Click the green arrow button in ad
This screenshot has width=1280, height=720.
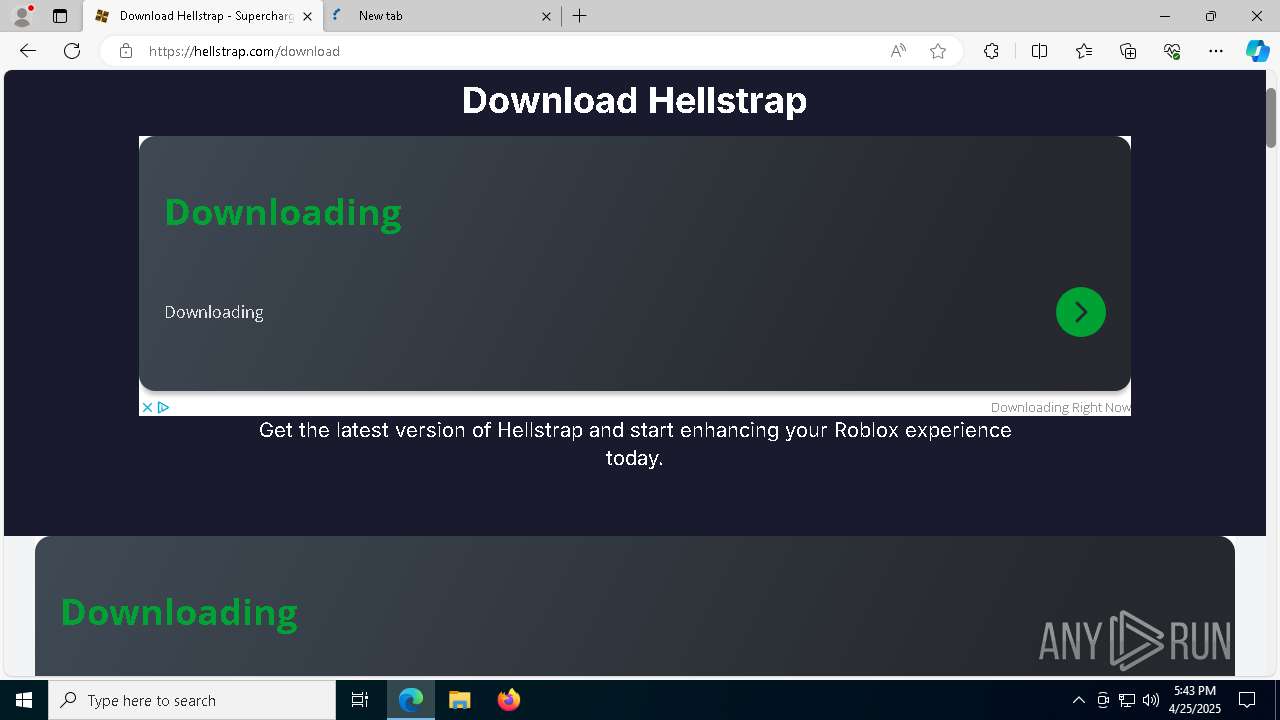[1081, 312]
